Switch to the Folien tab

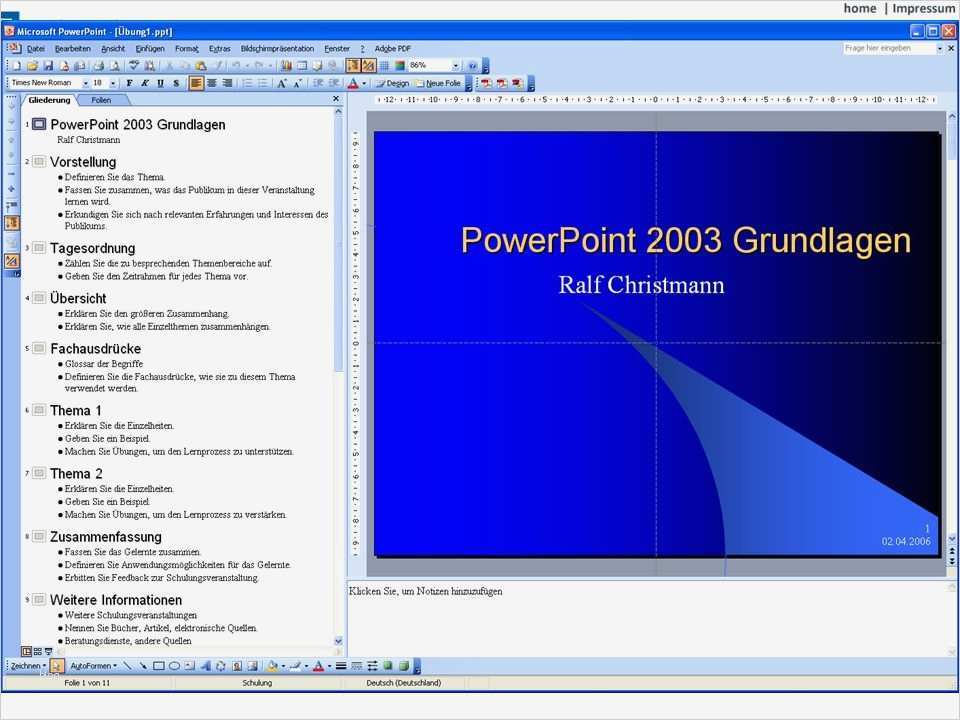100,99
